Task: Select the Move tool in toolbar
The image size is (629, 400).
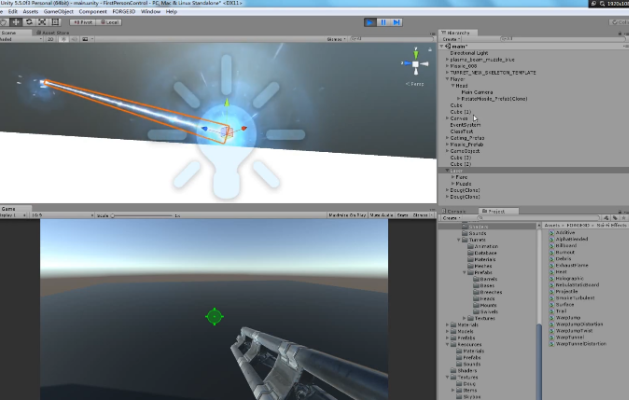Action: 16,22
